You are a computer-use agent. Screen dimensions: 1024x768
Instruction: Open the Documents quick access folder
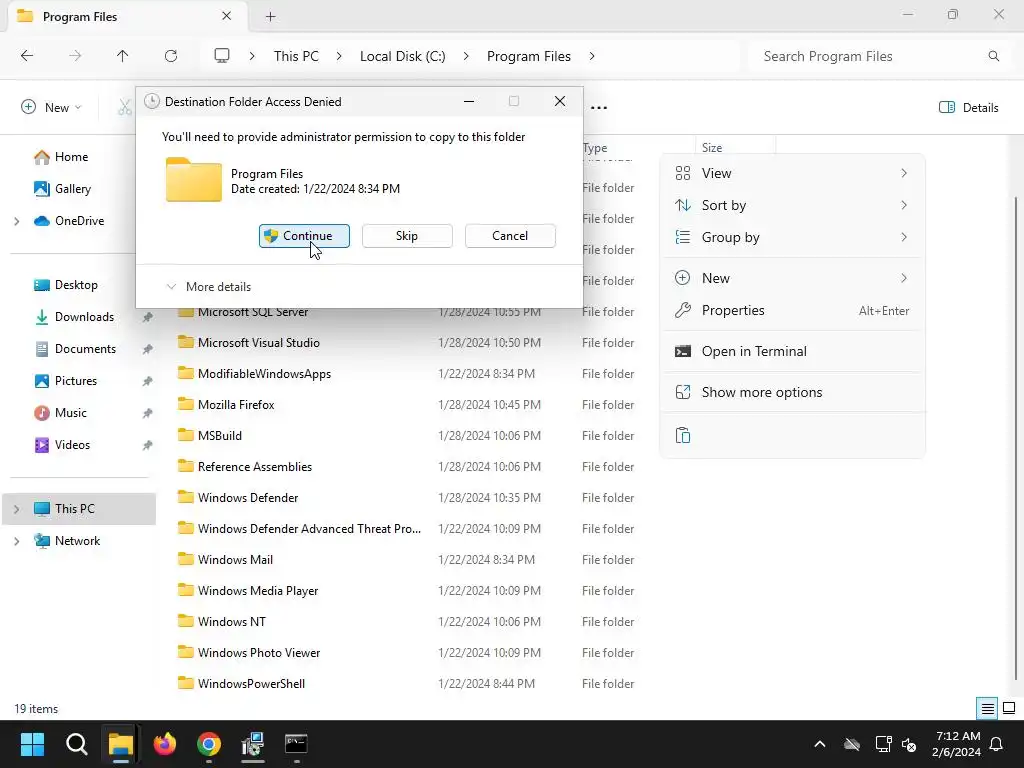coord(85,349)
